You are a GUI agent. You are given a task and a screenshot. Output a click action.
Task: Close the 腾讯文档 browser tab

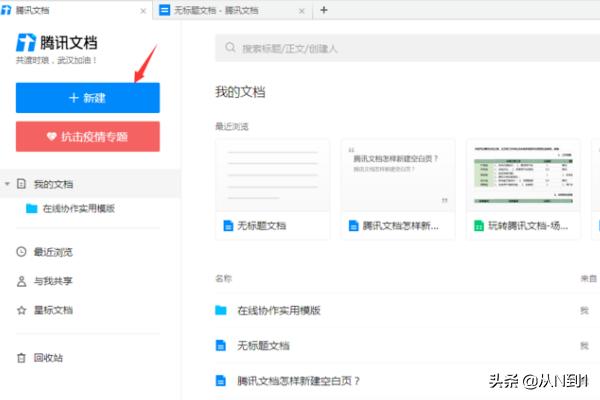click(143, 11)
